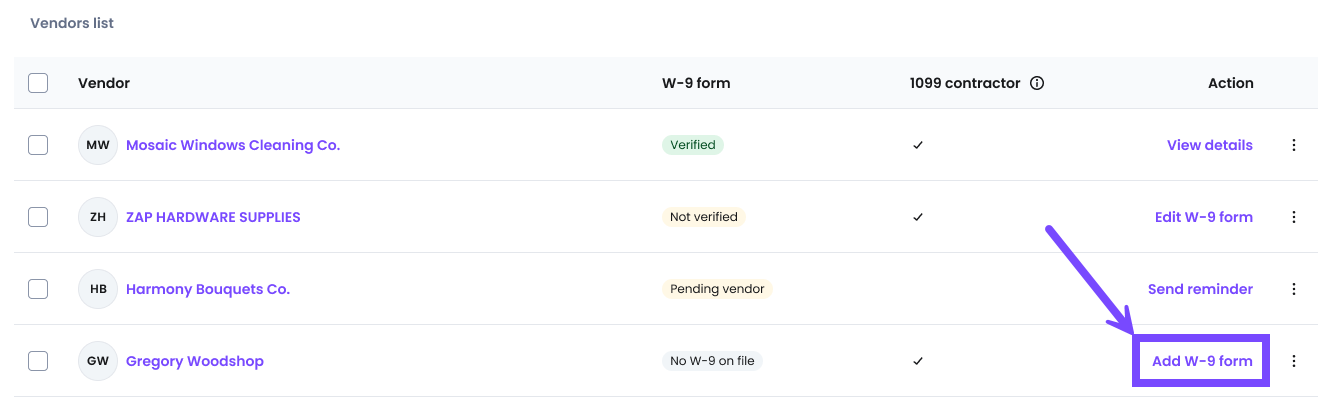Click View details for Mosaic Windows
The width and height of the screenshot is (1328, 401).
pyautogui.click(x=1209, y=145)
